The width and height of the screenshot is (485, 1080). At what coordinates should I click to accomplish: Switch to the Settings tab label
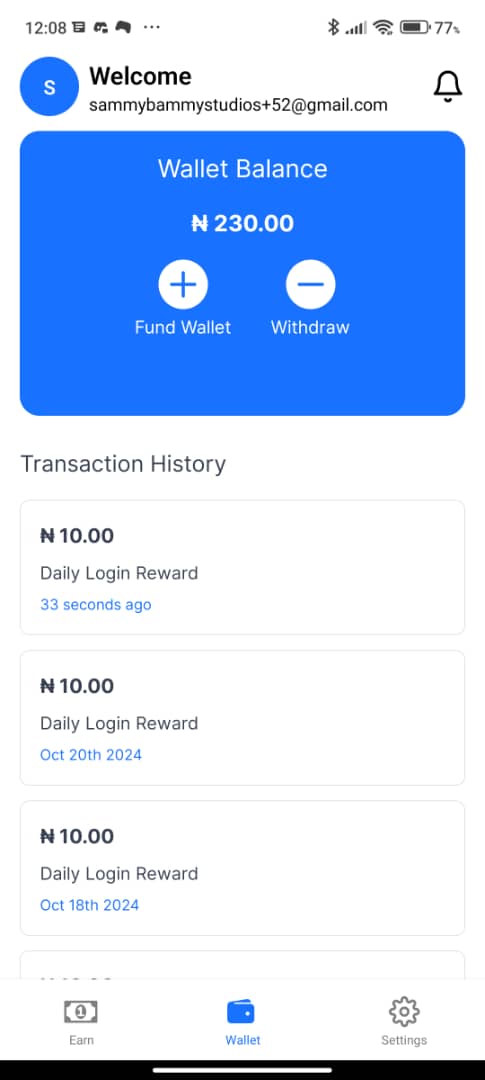pos(404,1040)
